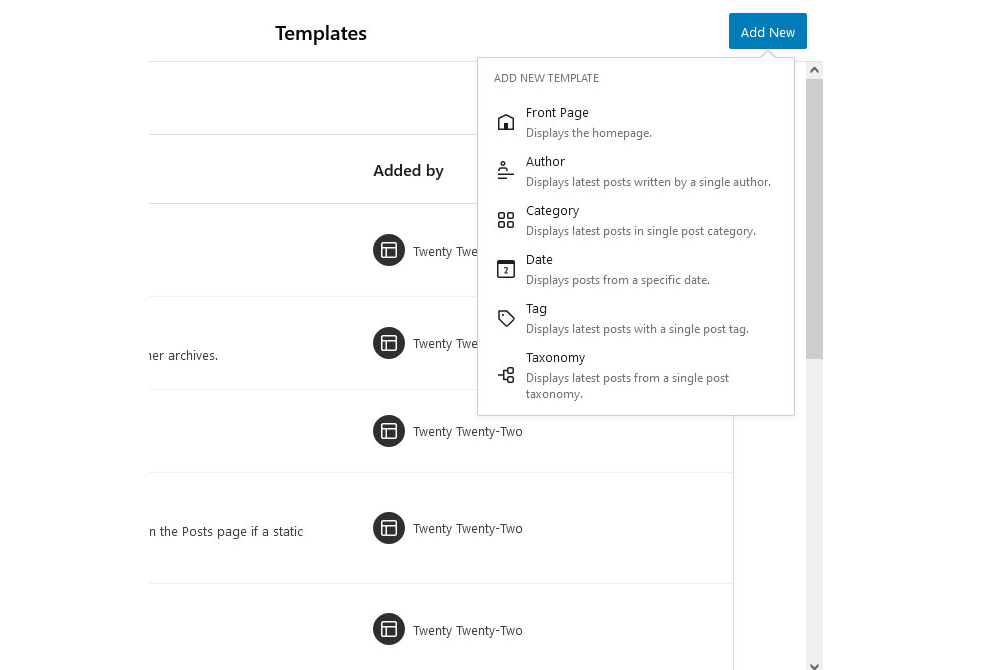Click the Taxonomy network icon
The height and width of the screenshot is (670, 1000).
[506, 374]
